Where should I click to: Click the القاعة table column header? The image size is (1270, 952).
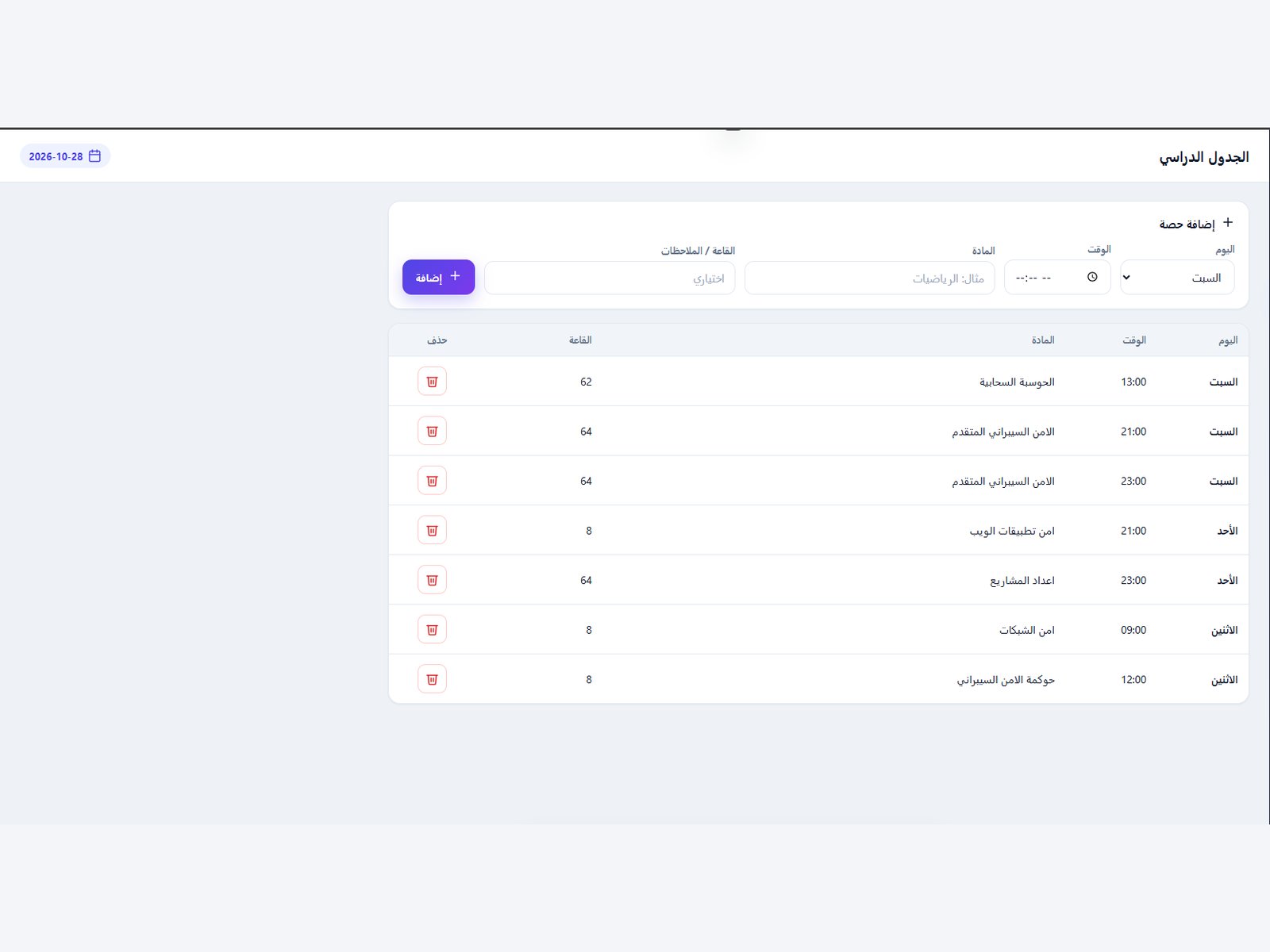580,340
